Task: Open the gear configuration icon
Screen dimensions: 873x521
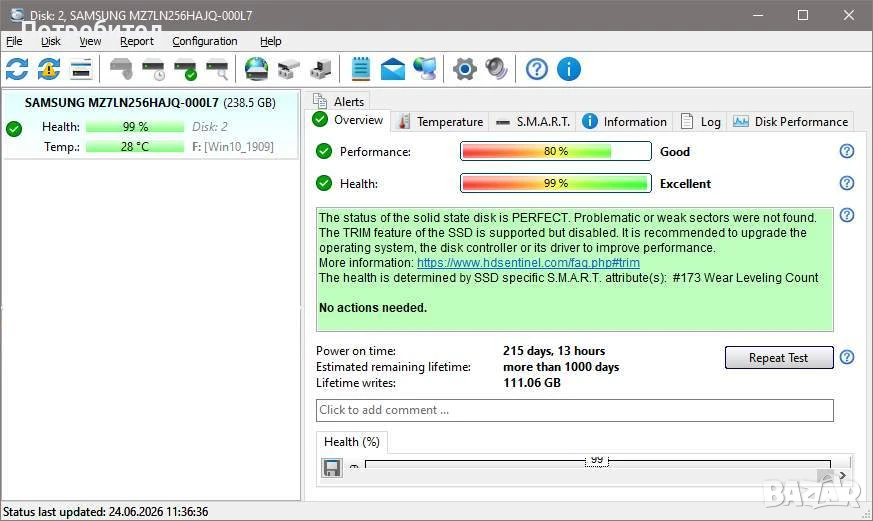Action: point(464,70)
